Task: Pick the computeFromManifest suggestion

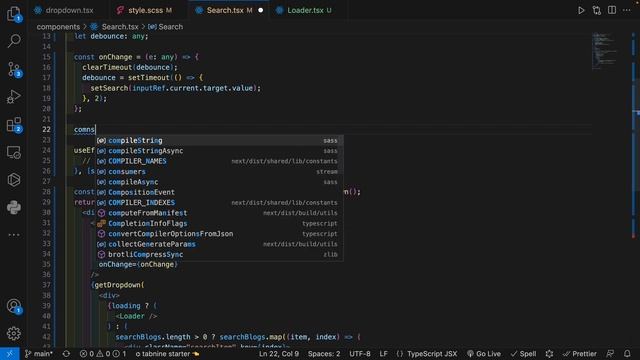Action: [219, 213]
